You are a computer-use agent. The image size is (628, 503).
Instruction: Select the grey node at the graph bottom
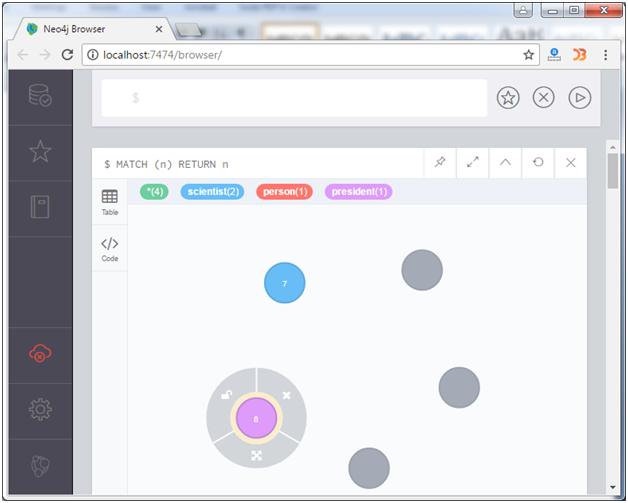369,468
